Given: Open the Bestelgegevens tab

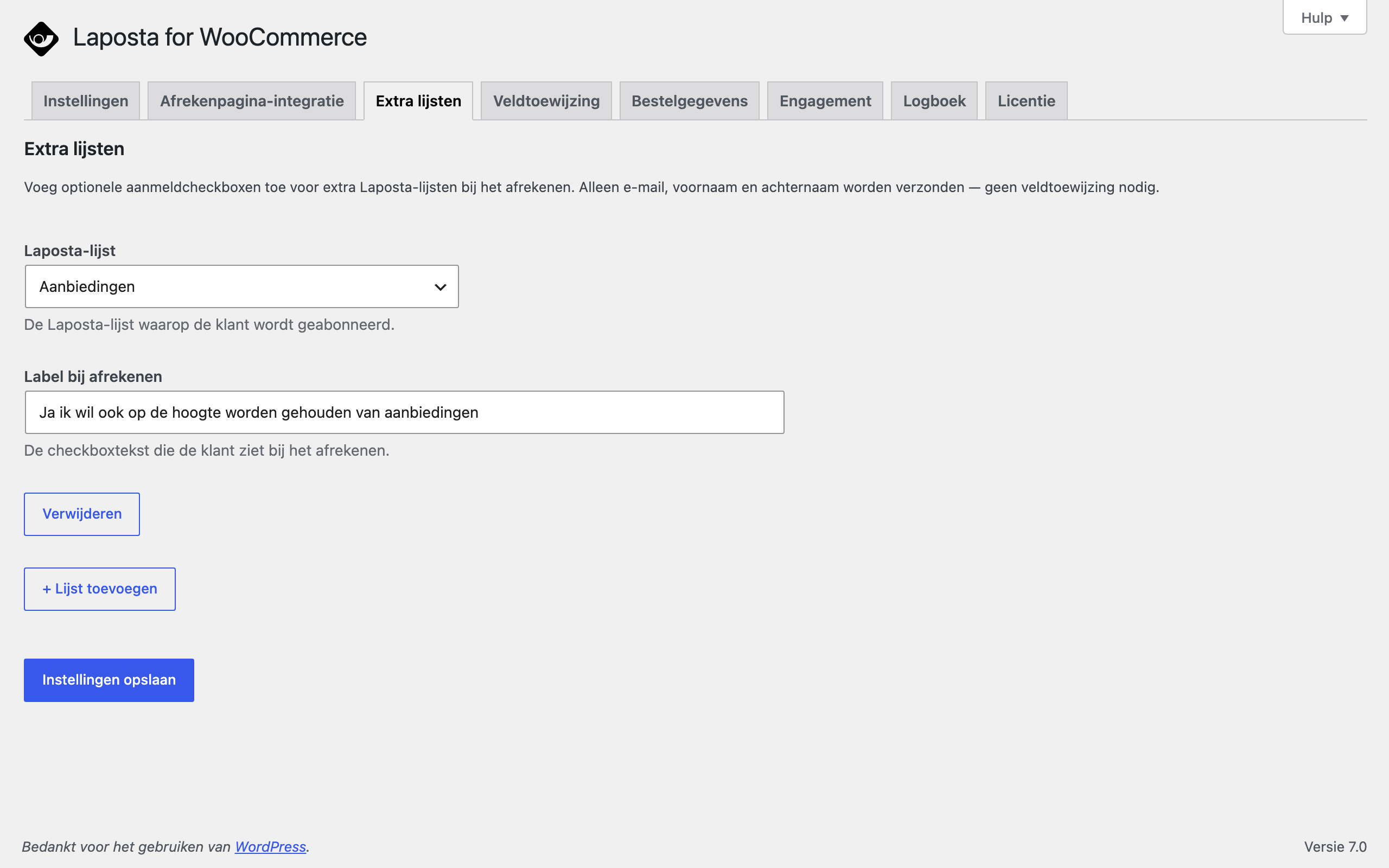Looking at the screenshot, I should 689,101.
